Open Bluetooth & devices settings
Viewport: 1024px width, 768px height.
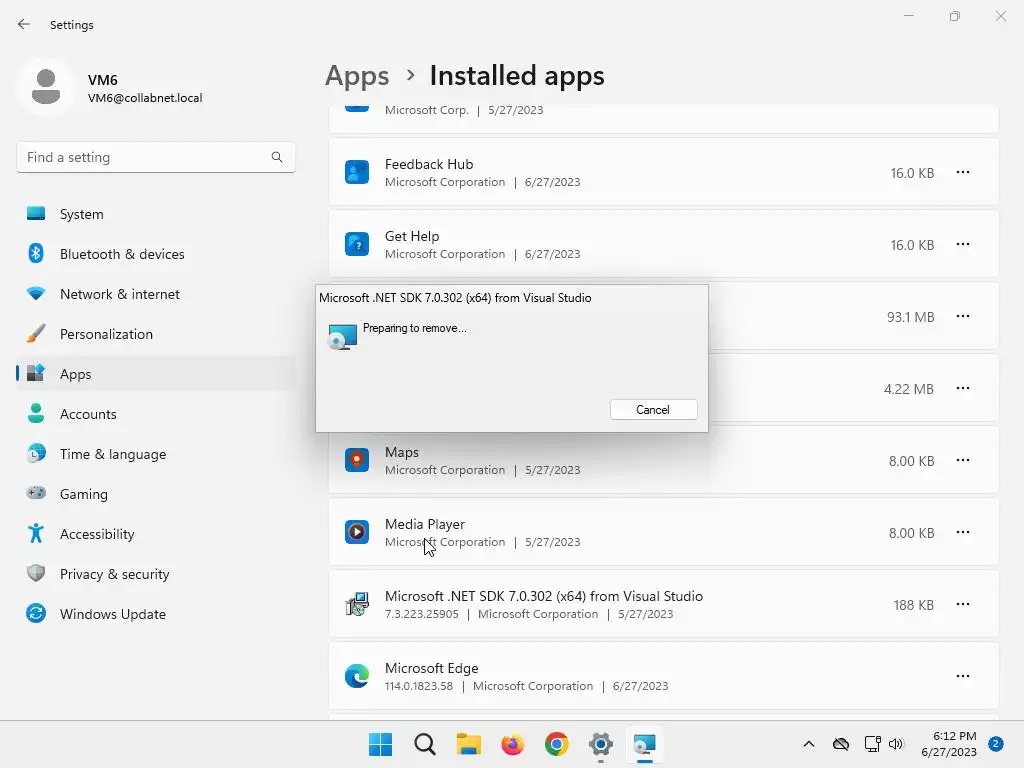click(x=155, y=254)
